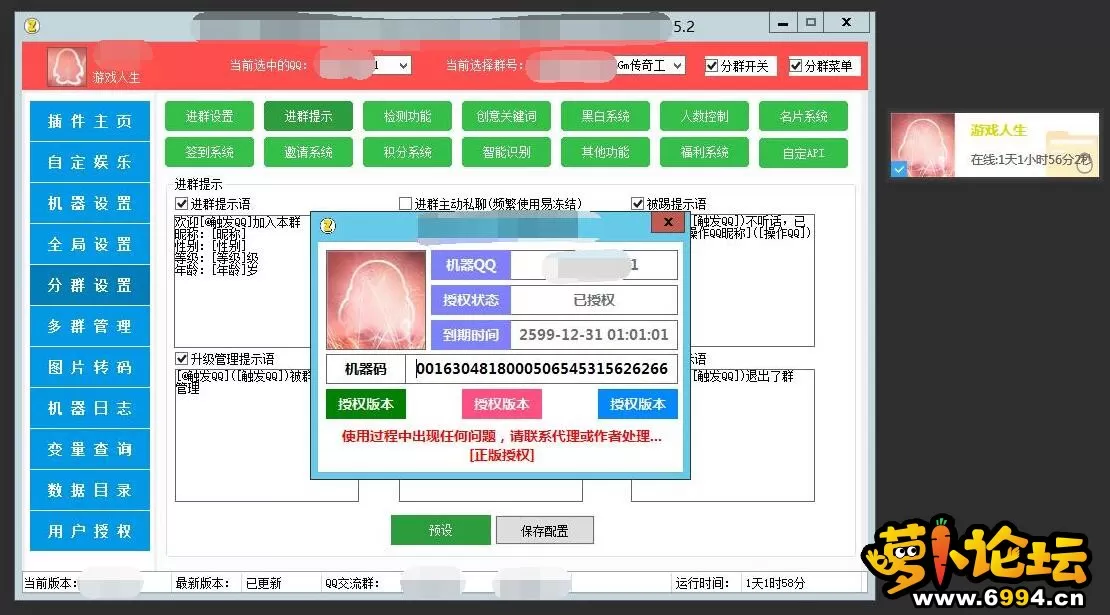The width and height of the screenshot is (1110, 615).
Task: Close the authorization dialog with red X
Action: point(668,222)
